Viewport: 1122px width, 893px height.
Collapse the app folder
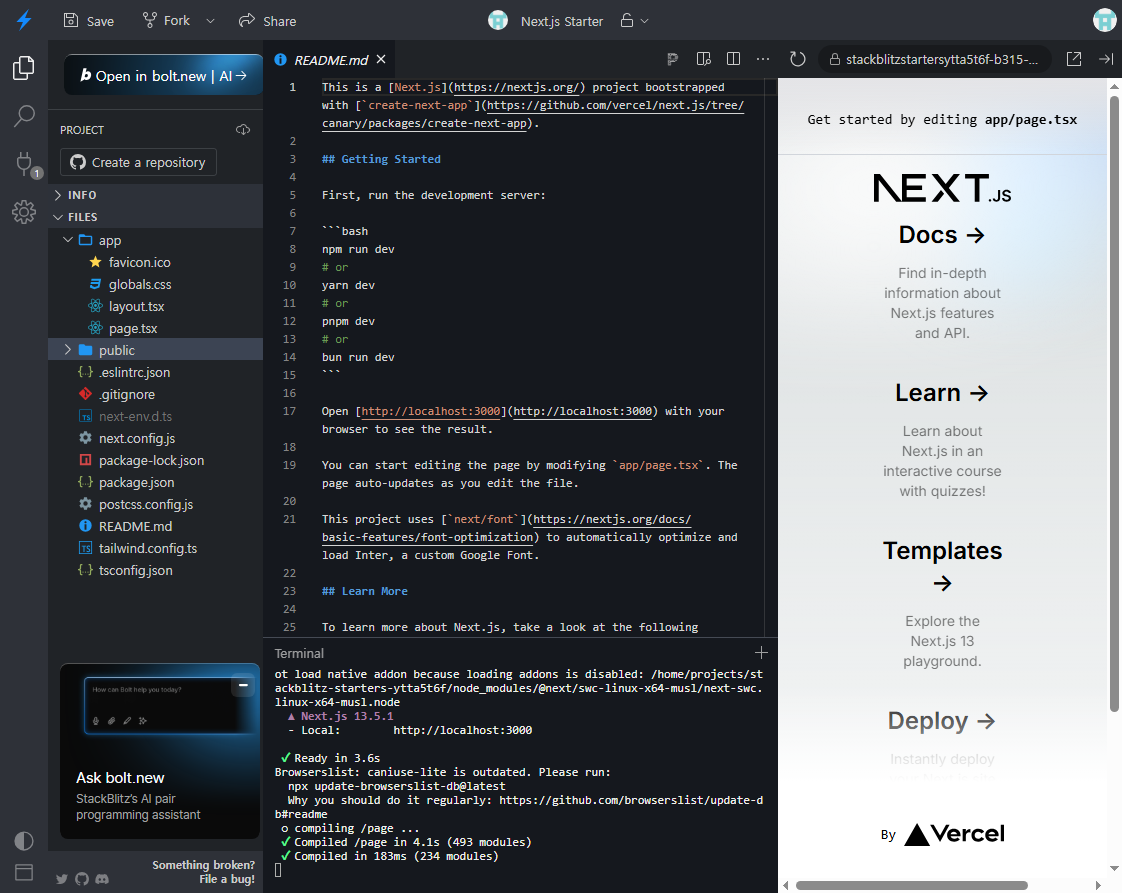155,240
